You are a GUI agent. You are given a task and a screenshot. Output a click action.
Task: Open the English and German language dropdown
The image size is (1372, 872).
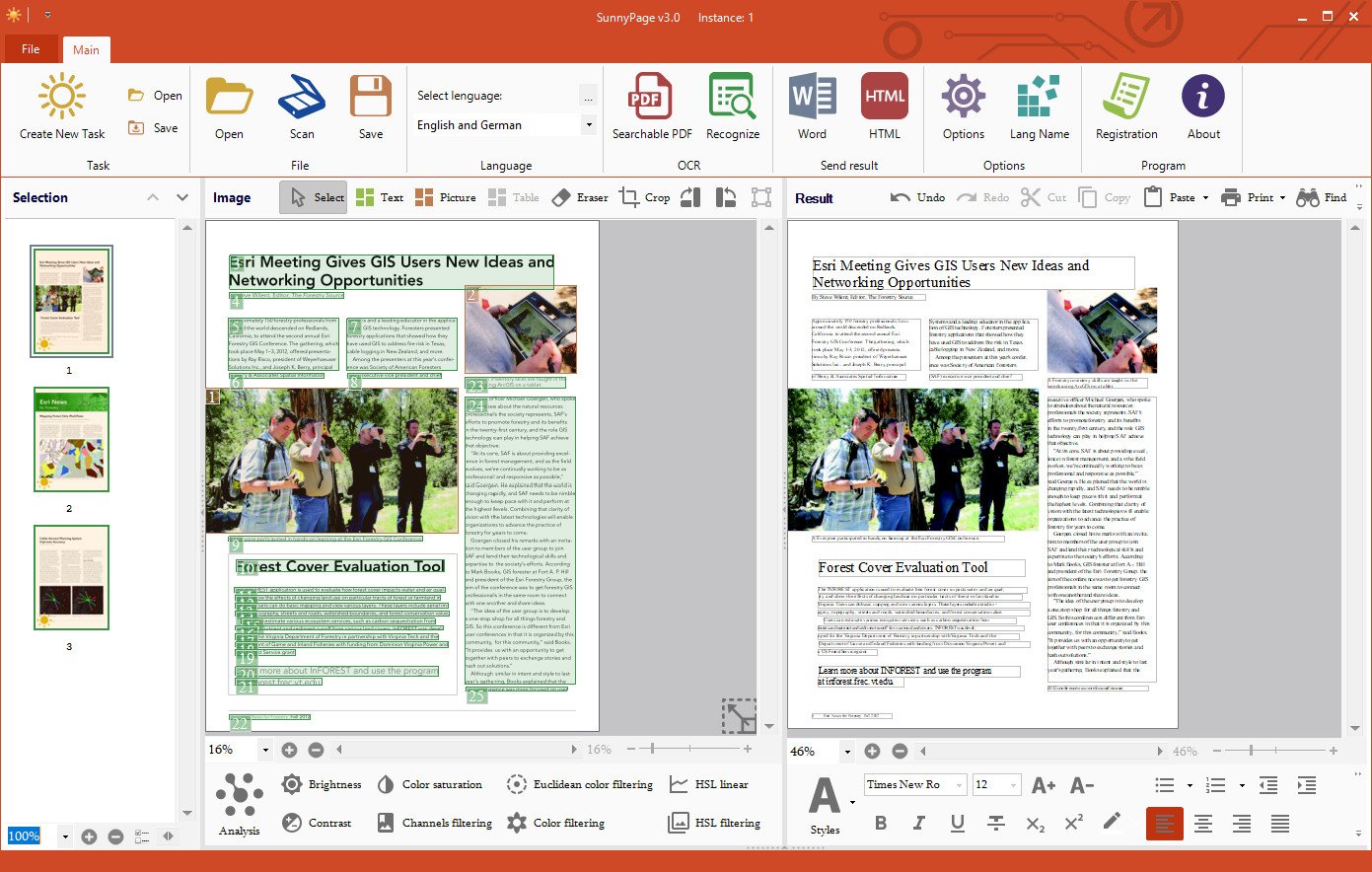coord(589,125)
